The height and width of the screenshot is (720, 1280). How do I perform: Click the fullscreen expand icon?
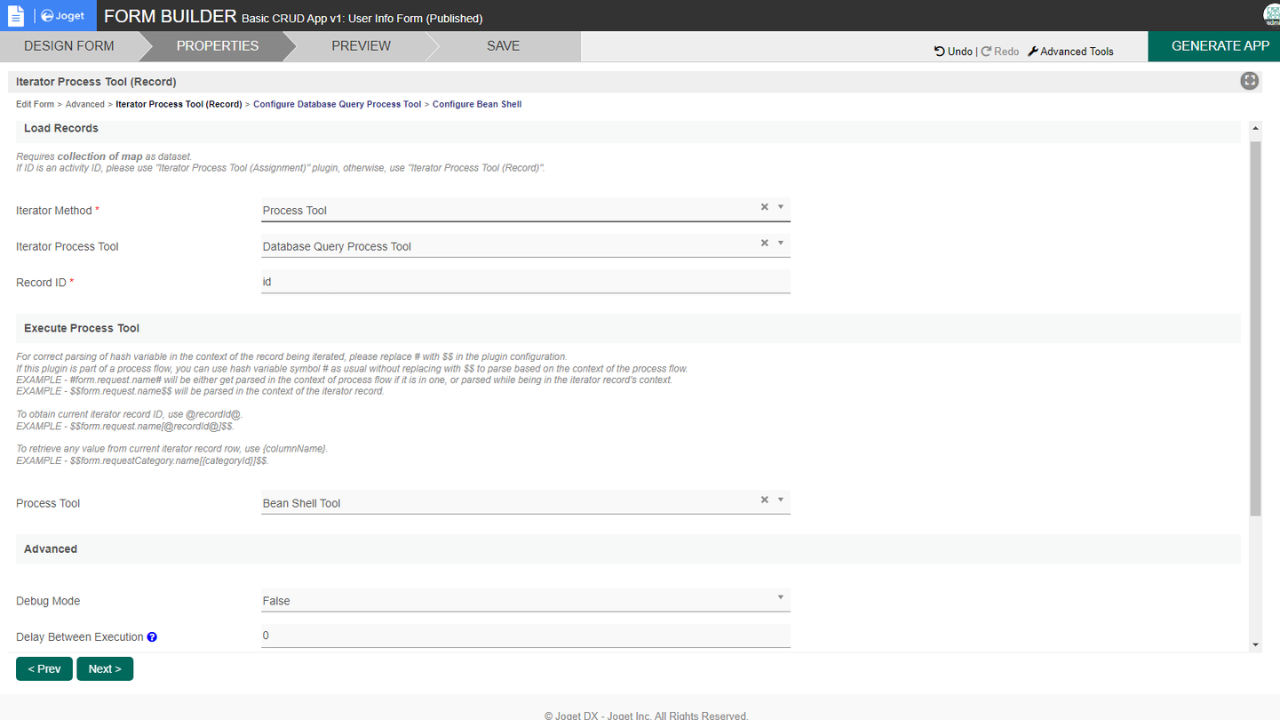point(1249,81)
